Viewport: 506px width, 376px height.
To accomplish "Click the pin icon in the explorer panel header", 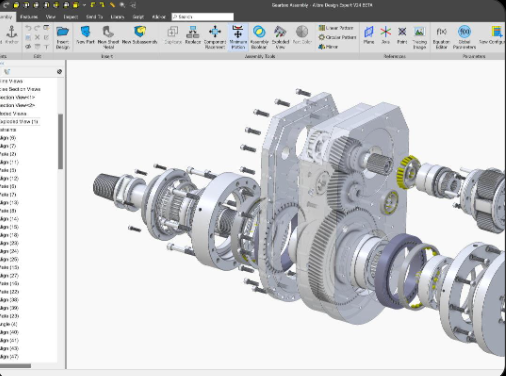I will pyautogui.click(x=59, y=71).
